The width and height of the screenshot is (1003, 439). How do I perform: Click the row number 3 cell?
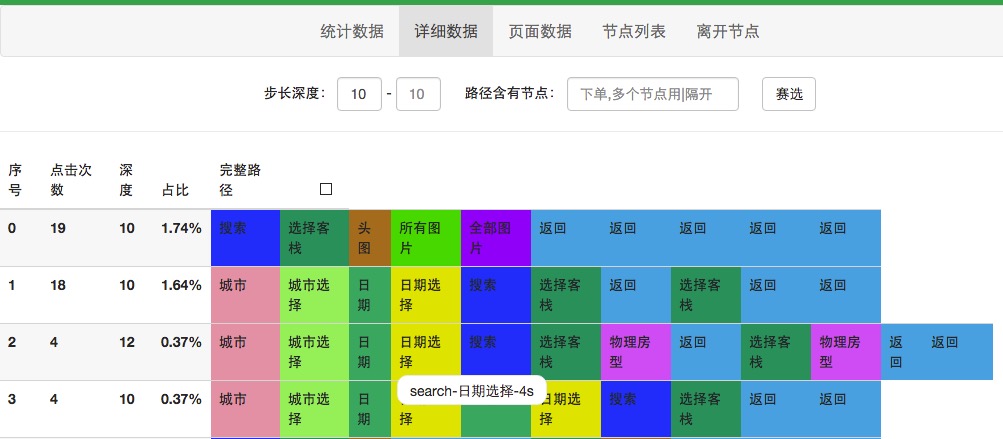pyautogui.click(x=12, y=399)
